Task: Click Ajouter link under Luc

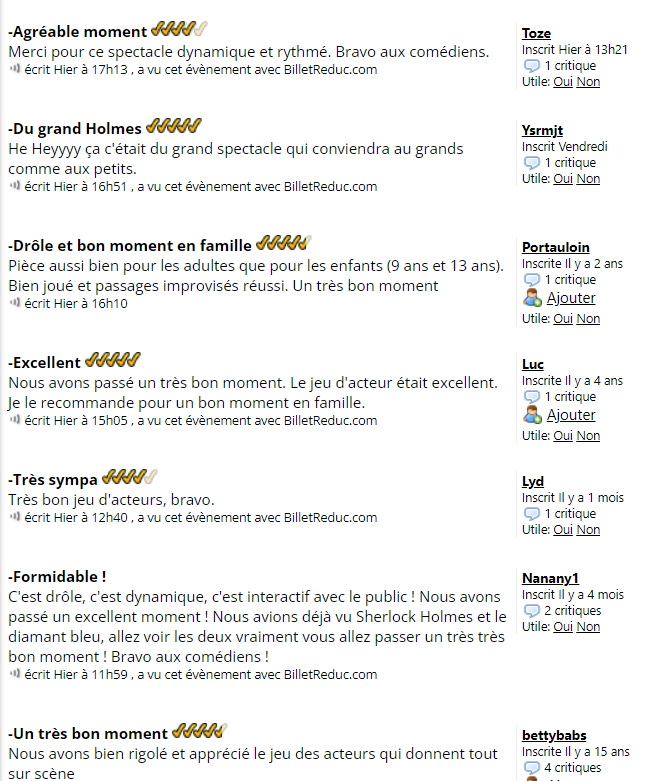Action: tap(571, 415)
